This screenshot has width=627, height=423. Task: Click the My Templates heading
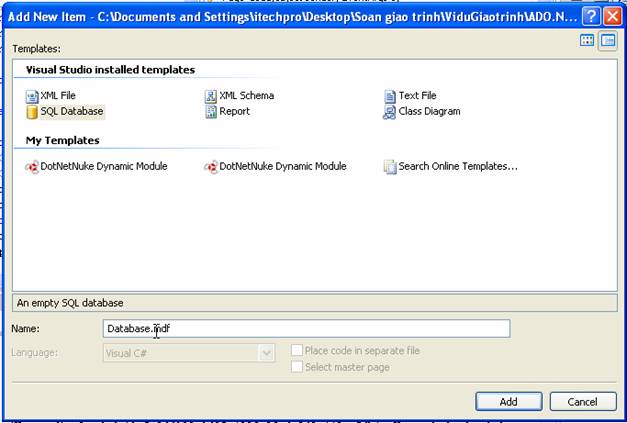(x=62, y=140)
